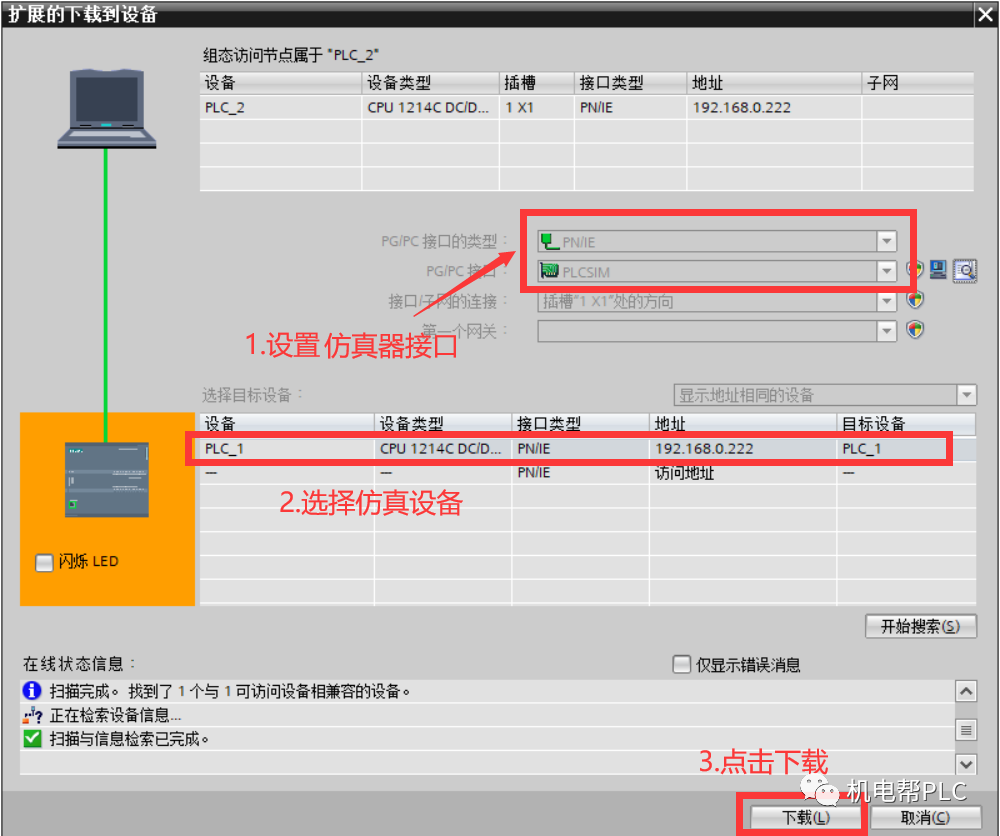Image resolution: width=1000 pixels, height=836 pixels.
Task: Click the shield icon beside 插槽 1 X1 connection
Action: 916,300
